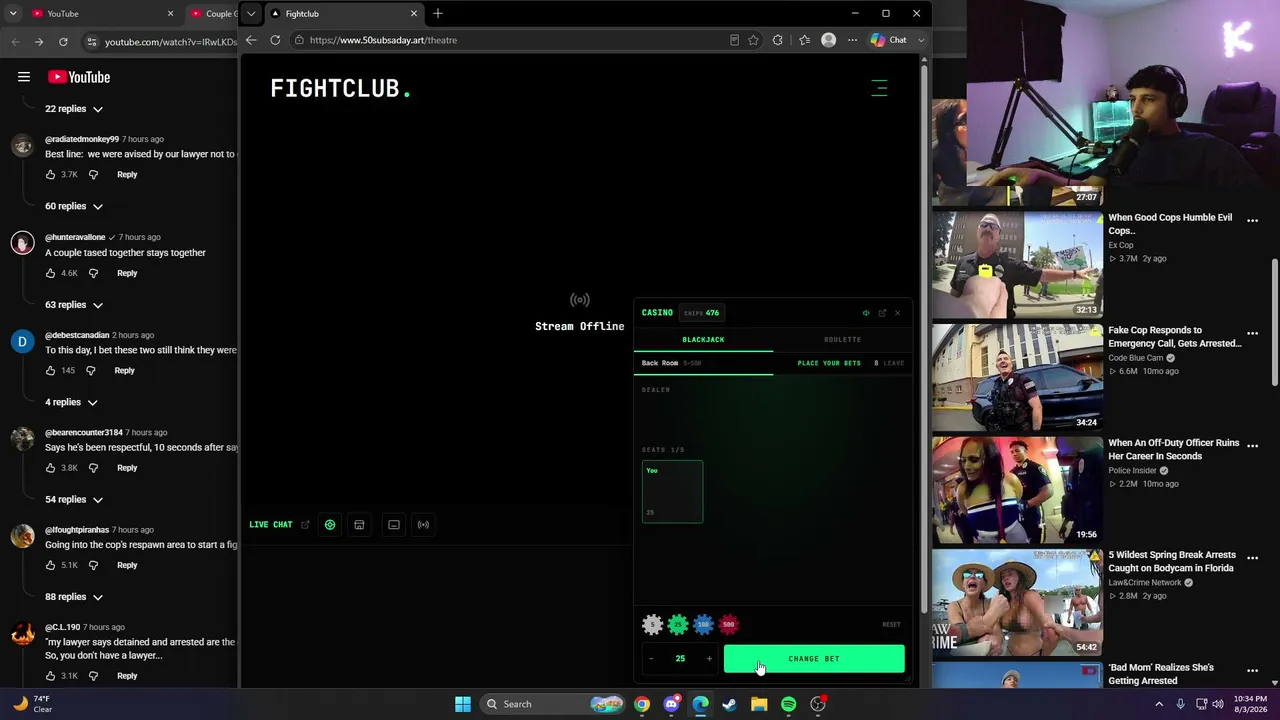Switch to the Blackjack tab

[703, 340]
